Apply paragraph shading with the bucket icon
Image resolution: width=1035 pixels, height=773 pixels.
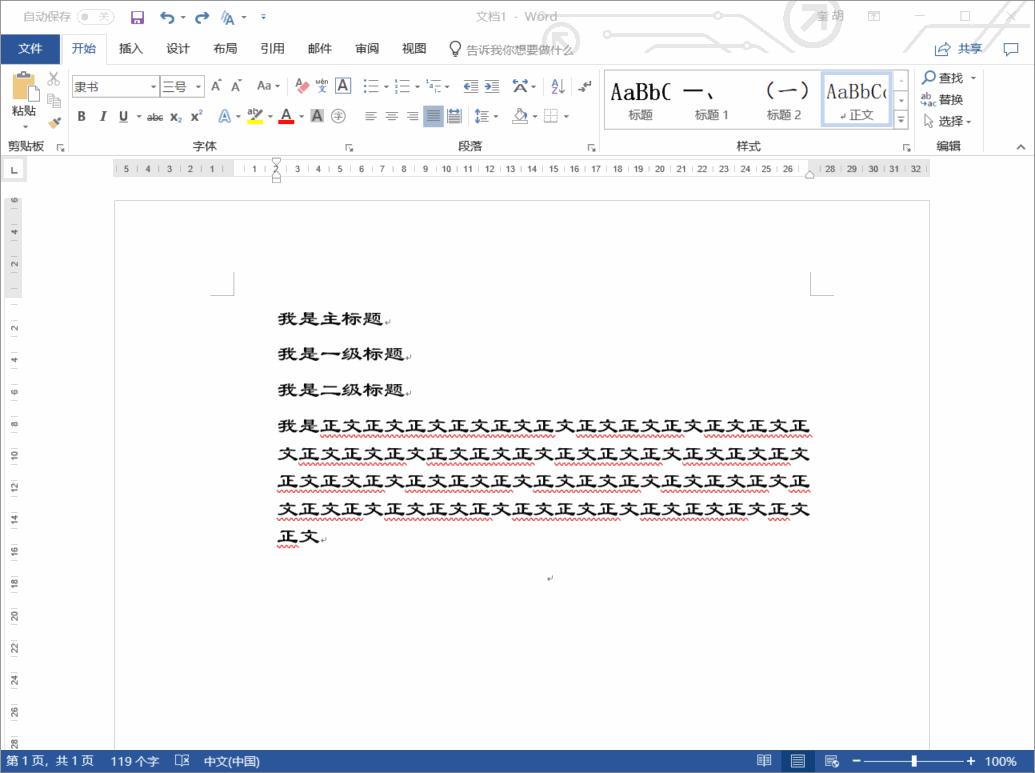519,117
